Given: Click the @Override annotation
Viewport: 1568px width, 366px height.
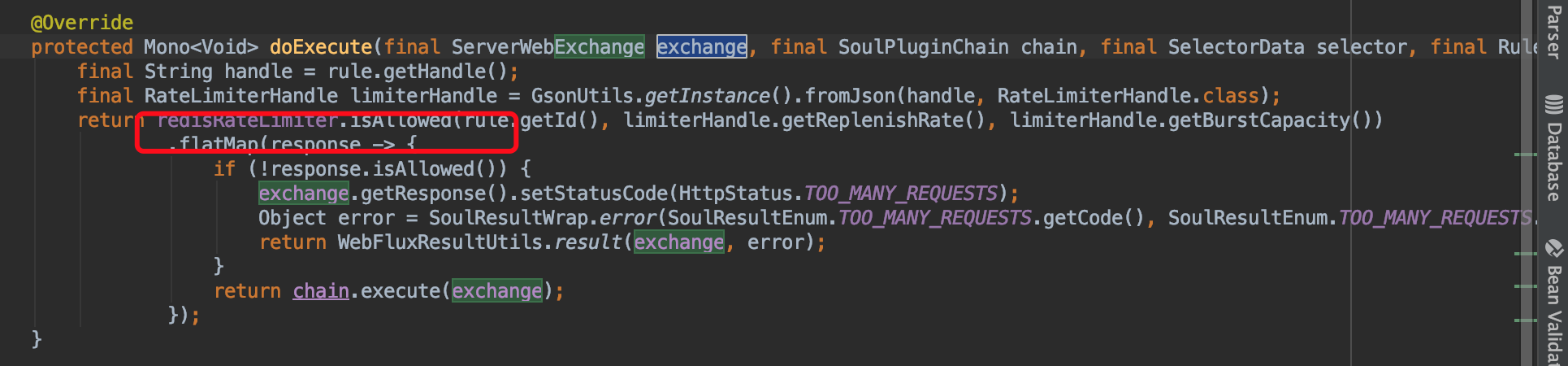Looking at the screenshot, I should point(82,23).
